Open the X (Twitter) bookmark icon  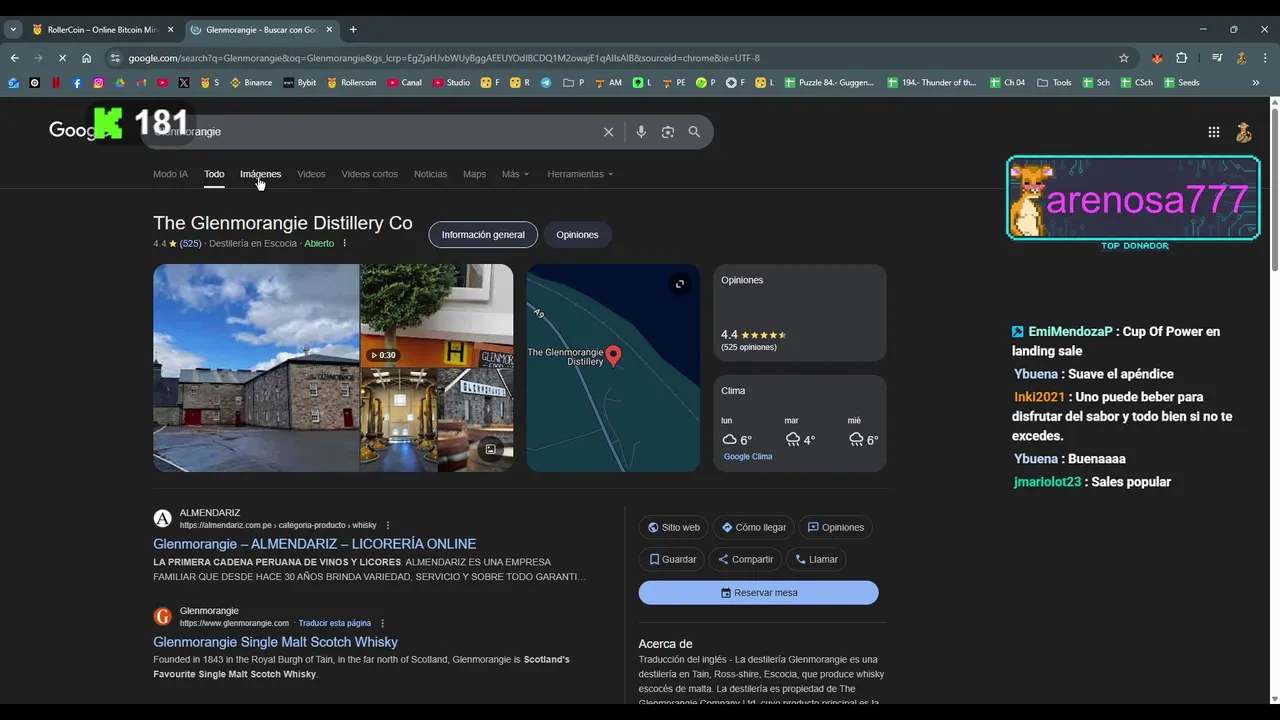(x=184, y=83)
